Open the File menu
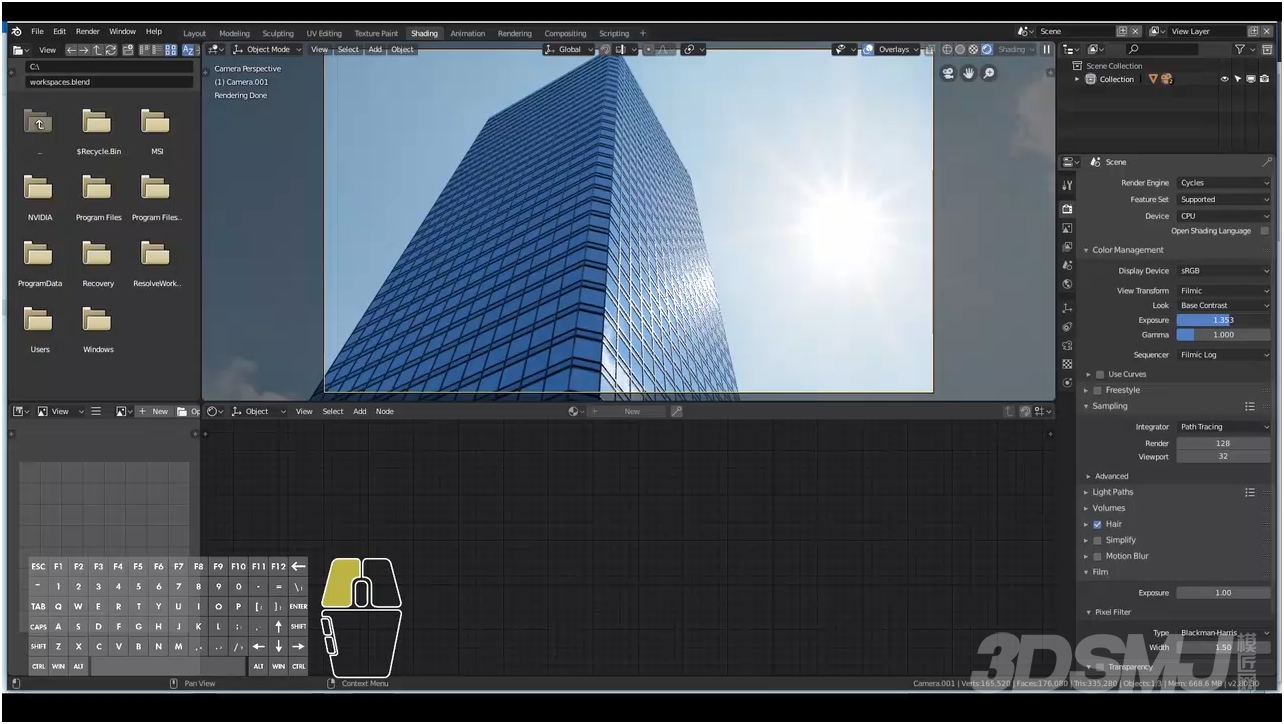 37,32
